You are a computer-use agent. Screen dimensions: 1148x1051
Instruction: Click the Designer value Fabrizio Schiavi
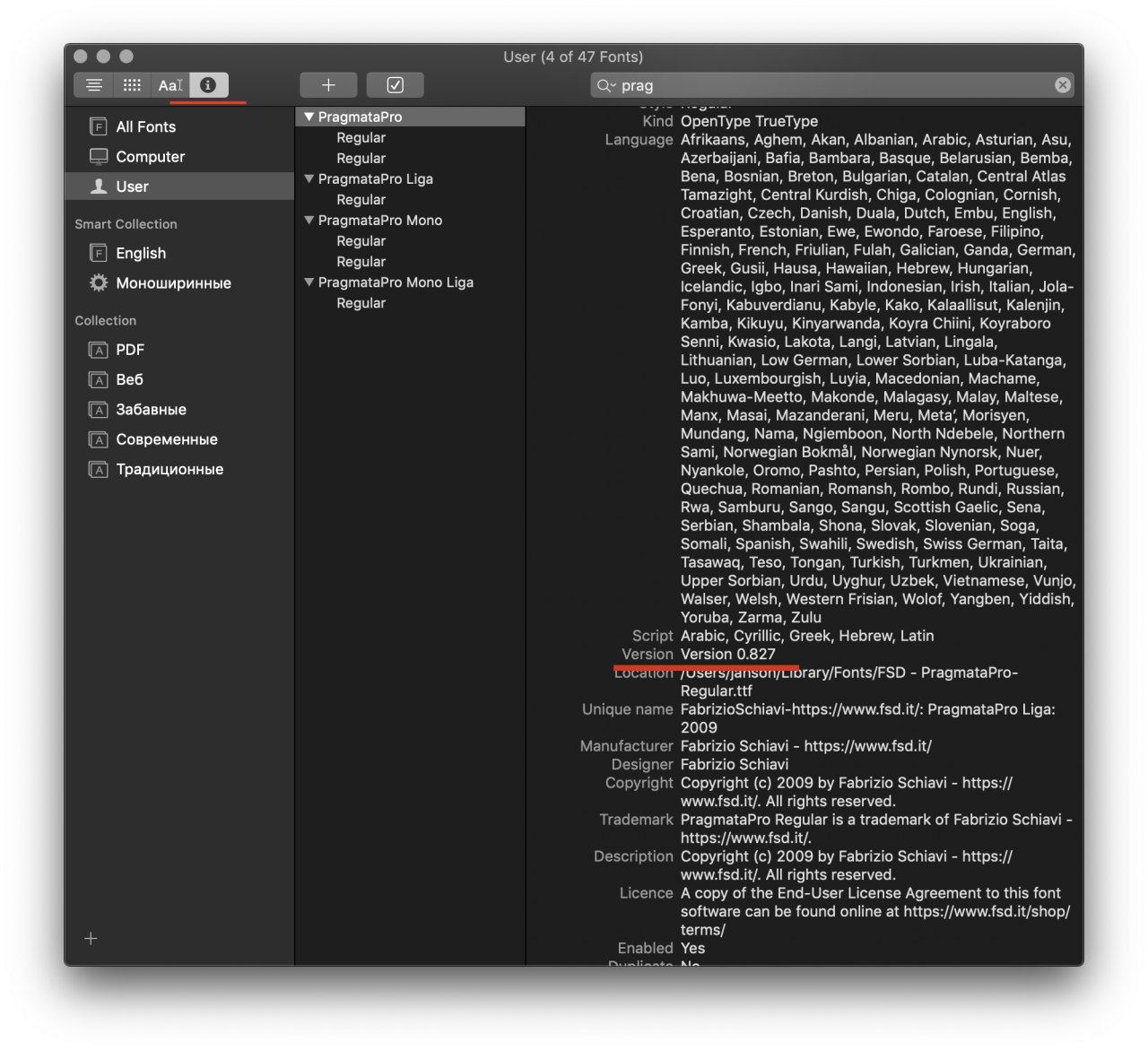coord(735,764)
